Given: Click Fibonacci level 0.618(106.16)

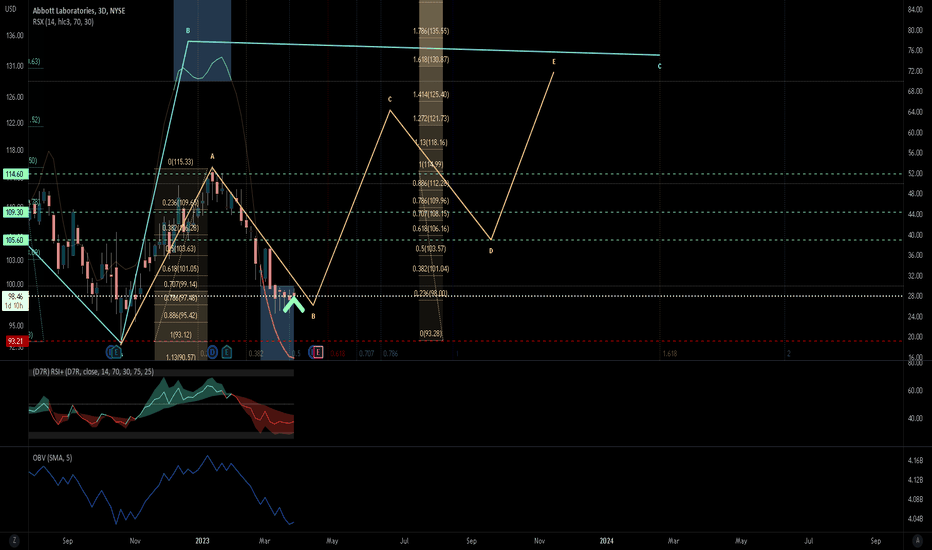Looking at the screenshot, I should click(x=431, y=228).
